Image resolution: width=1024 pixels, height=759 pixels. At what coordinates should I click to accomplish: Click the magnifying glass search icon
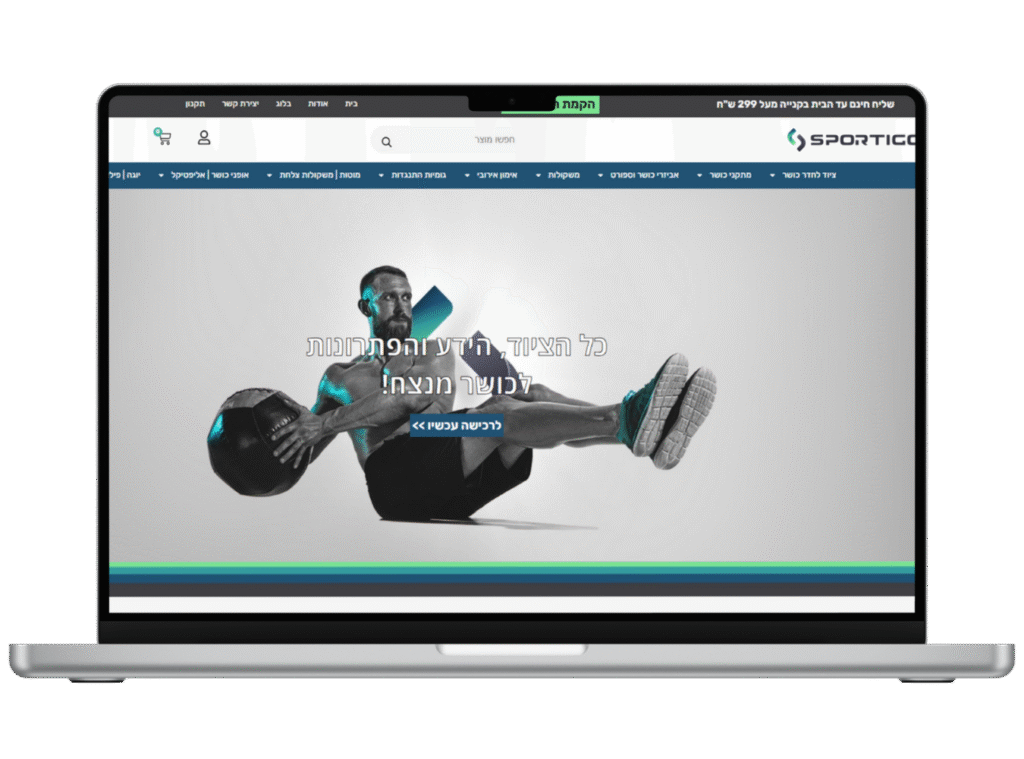tap(386, 142)
